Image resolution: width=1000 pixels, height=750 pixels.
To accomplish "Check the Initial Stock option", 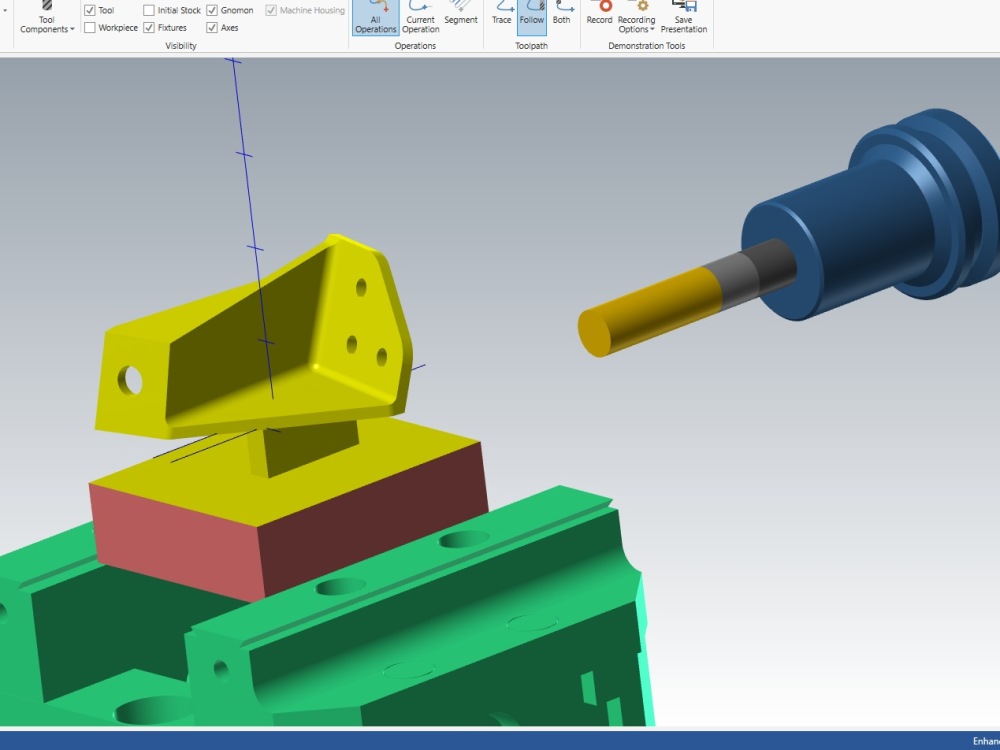I will pyautogui.click(x=148, y=9).
